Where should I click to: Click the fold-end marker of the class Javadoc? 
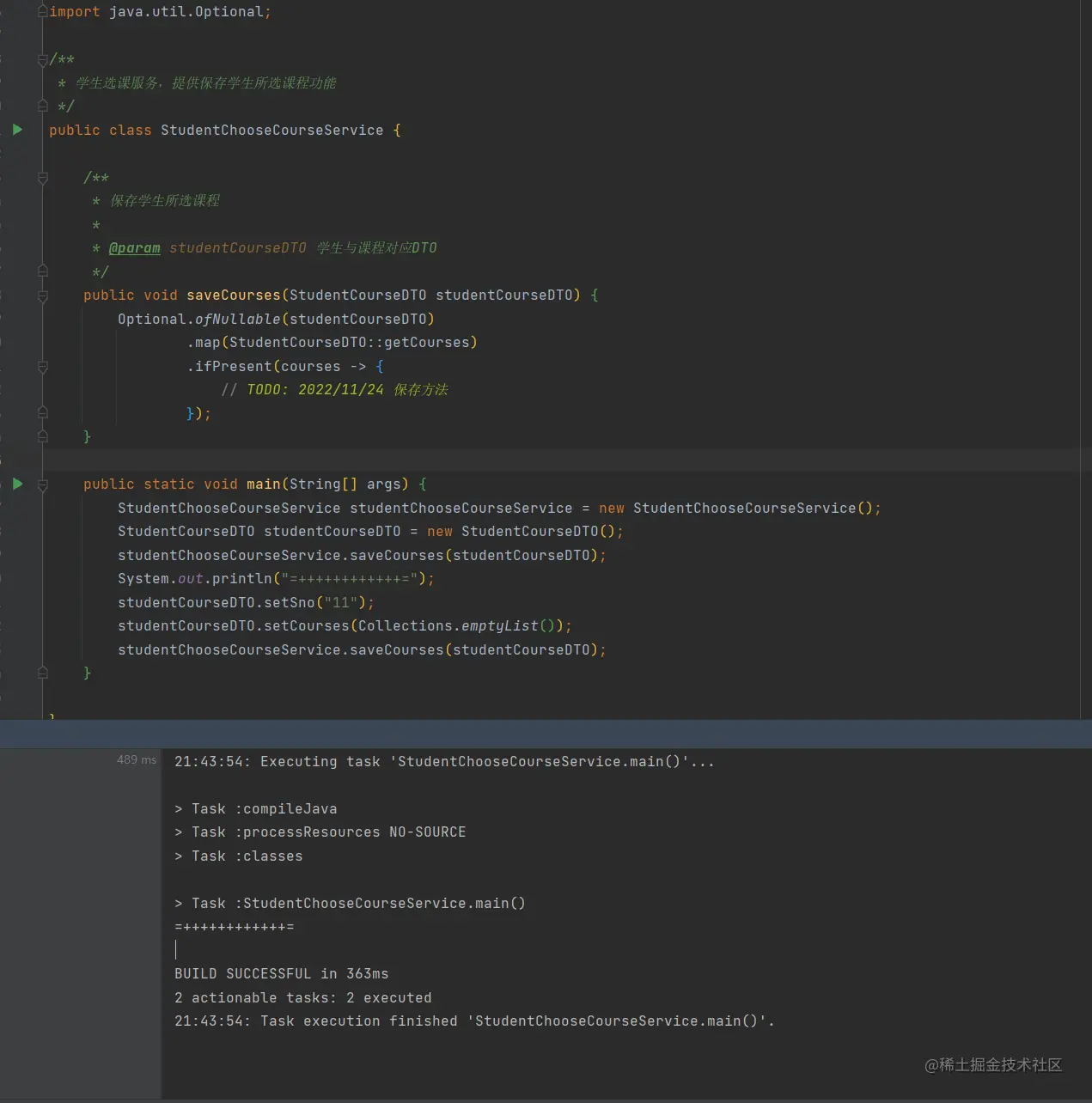[x=42, y=106]
